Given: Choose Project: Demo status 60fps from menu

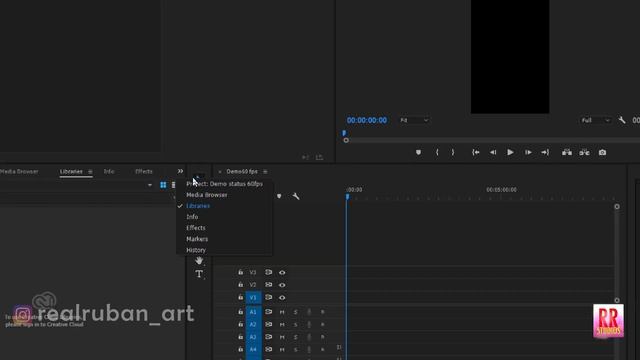Looking at the screenshot, I should (x=224, y=184).
